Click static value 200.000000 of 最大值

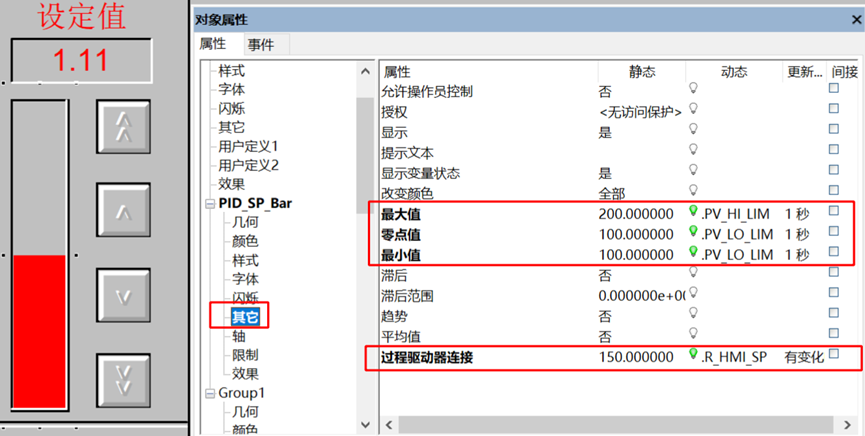pos(636,214)
